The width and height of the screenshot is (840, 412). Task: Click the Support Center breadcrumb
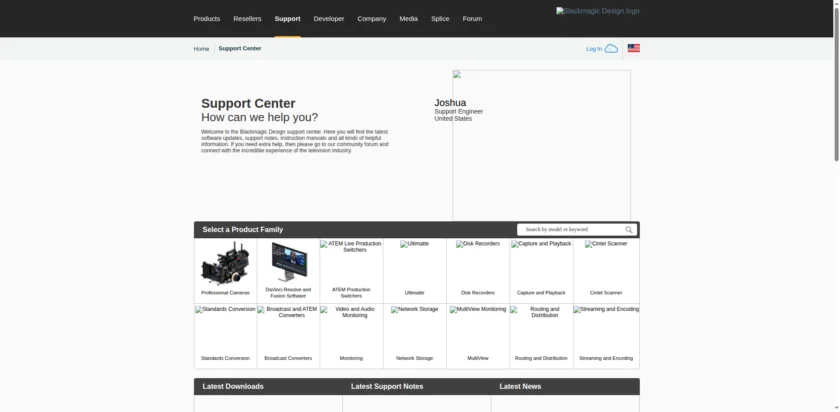tap(239, 48)
